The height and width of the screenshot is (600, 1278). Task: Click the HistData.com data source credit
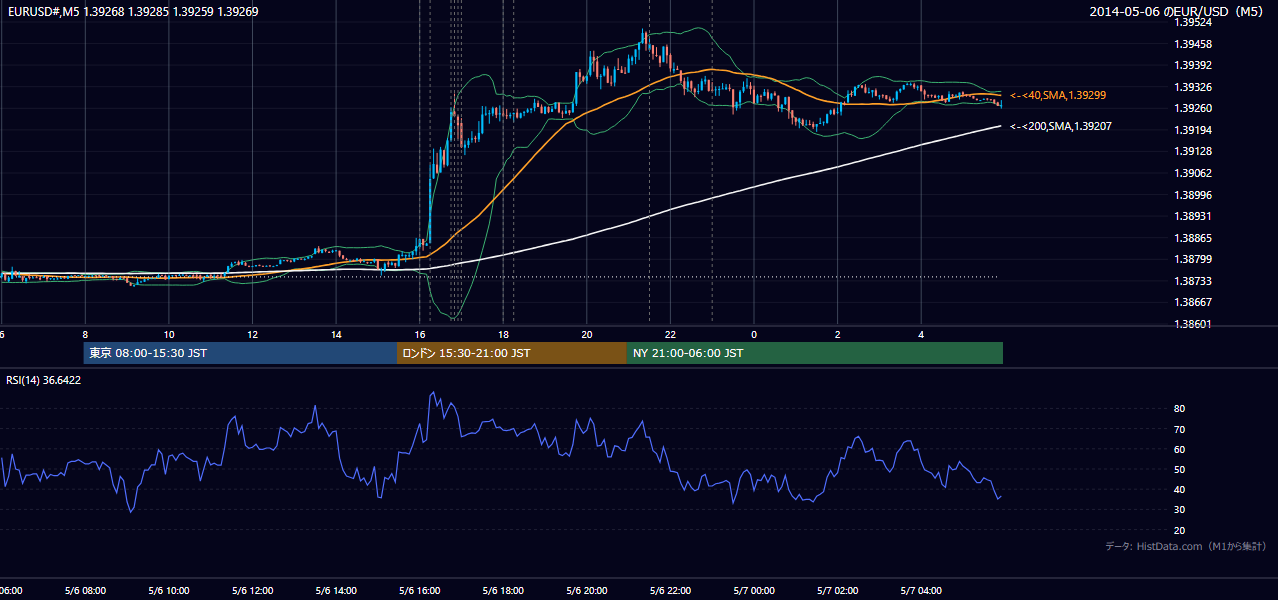(1185, 546)
